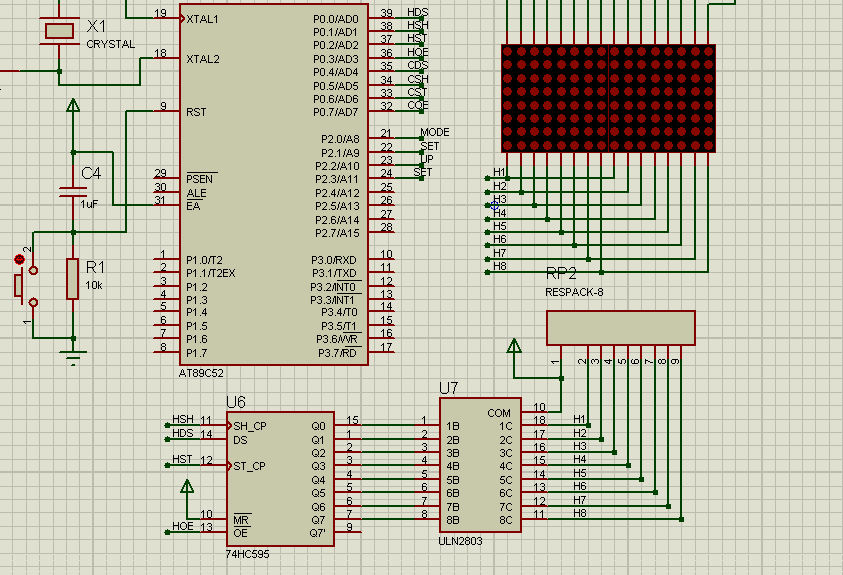Click the H1 terminal label below LED matrix
The image size is (843, 575).
click(499, 172)
